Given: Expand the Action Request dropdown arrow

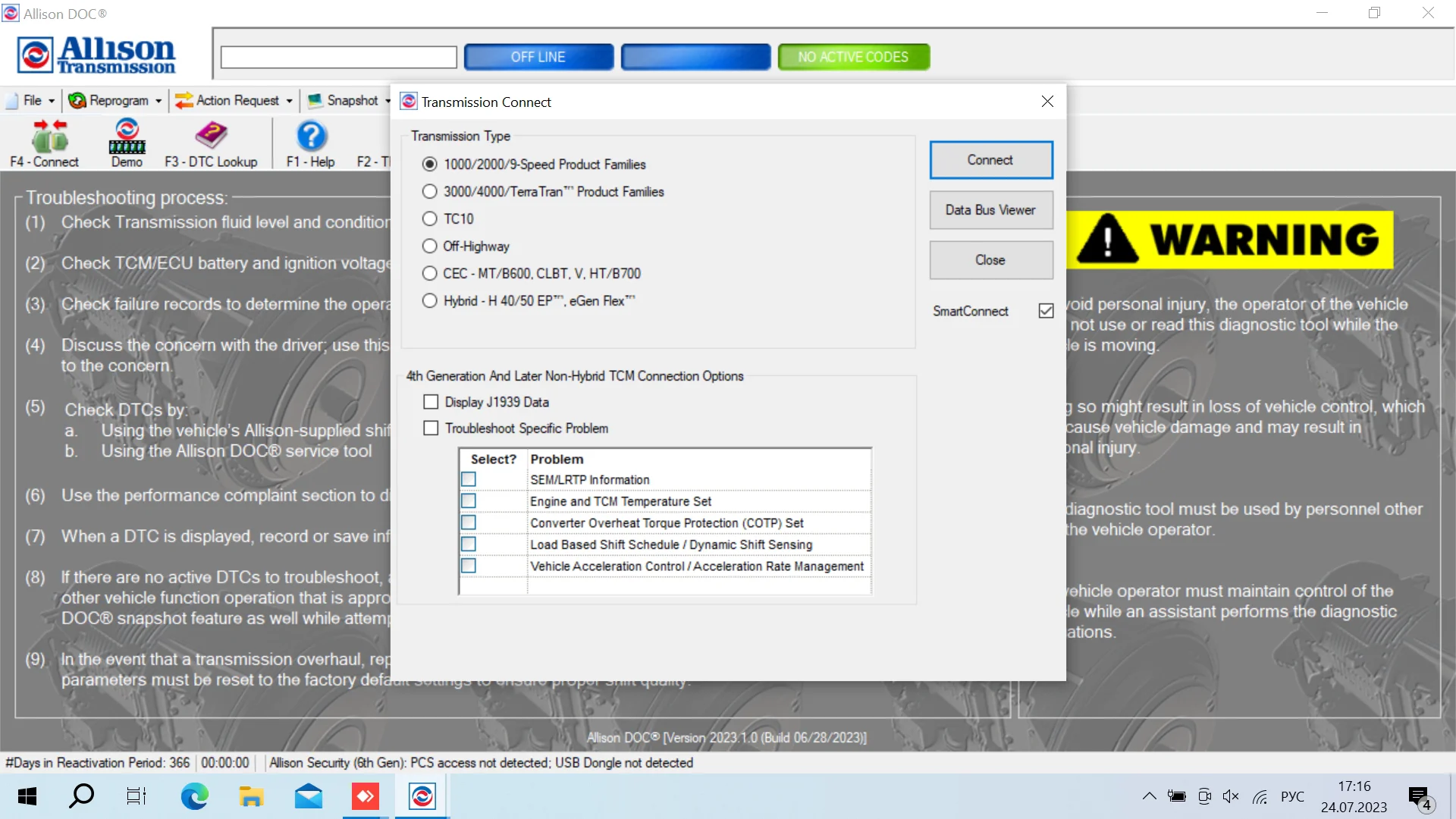Looking at the screenshot, I should pos(289,101).
